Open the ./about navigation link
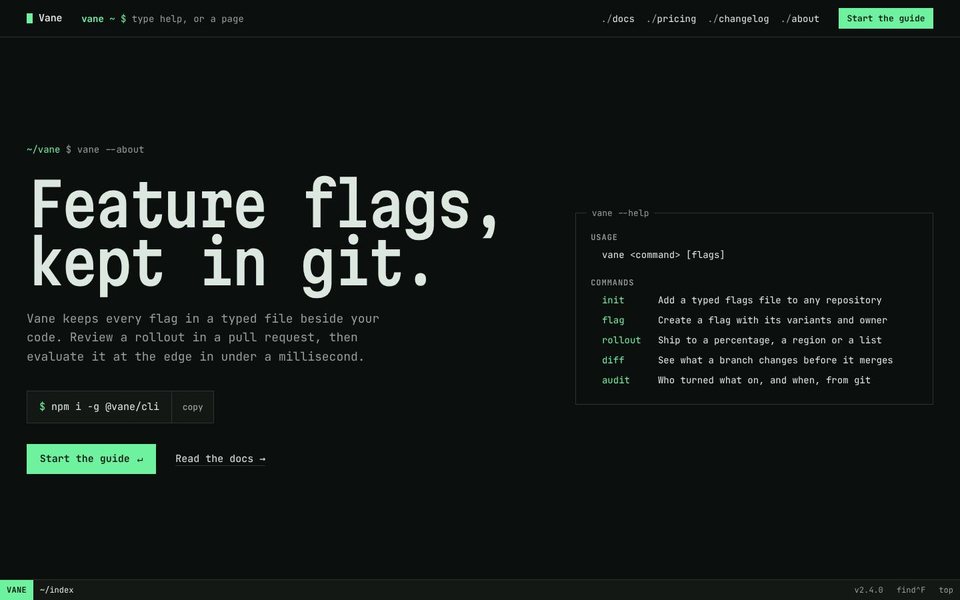 click(800, 19)
